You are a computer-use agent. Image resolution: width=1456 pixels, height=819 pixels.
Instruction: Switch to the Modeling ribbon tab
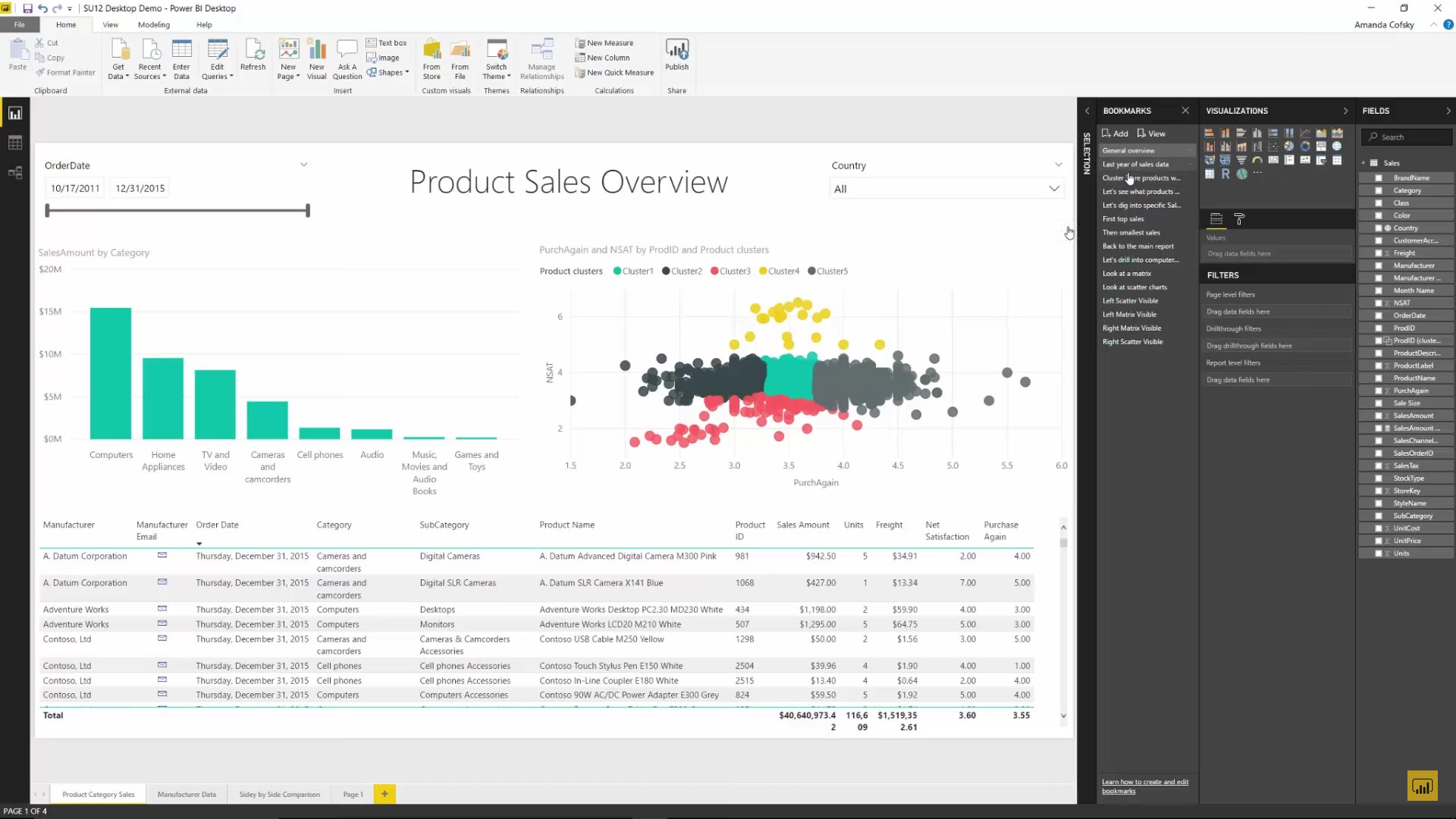154,24
